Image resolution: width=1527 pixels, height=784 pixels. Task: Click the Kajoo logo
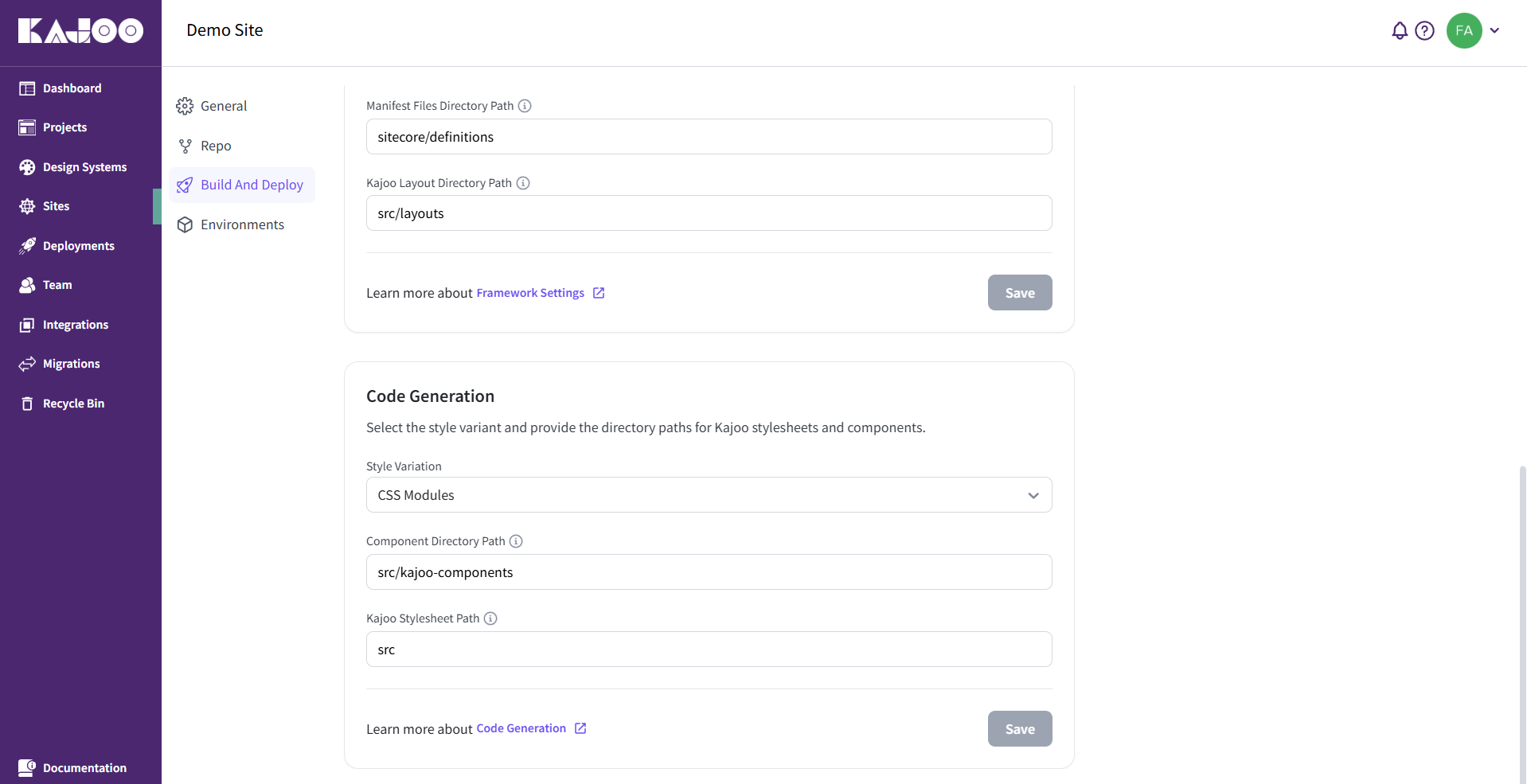80,31
